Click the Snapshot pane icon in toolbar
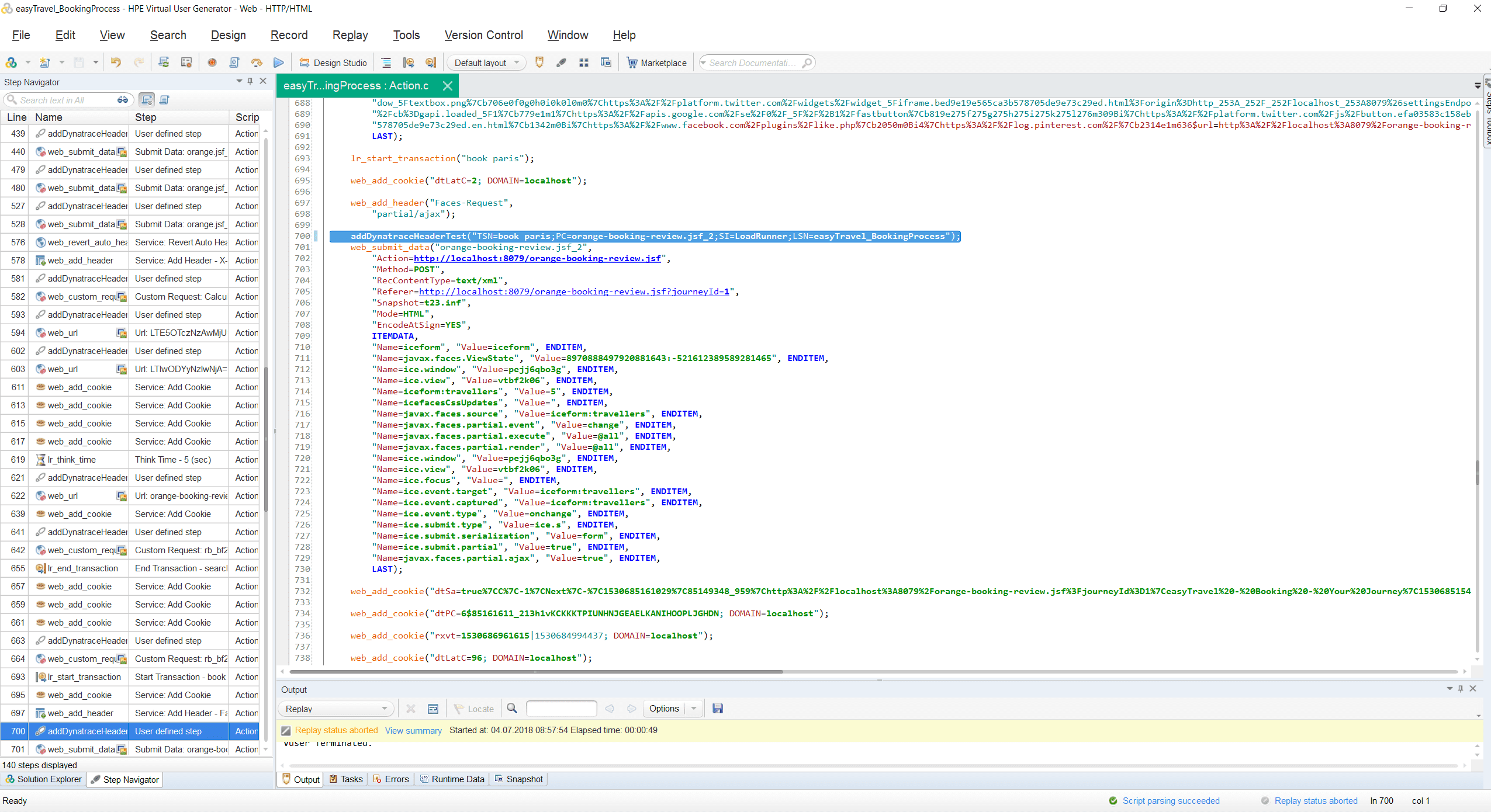The height and width of the screenshot is (812, 1491). click(606, 63)
